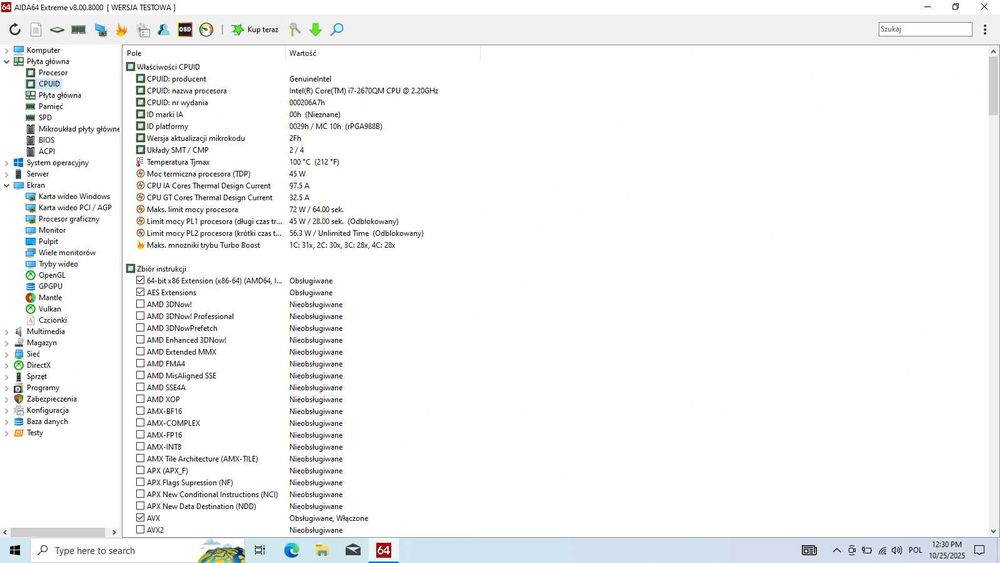Open Microsoft Edge from the taskbar
Screen dimensions: 1000x563
pos(291,550)
